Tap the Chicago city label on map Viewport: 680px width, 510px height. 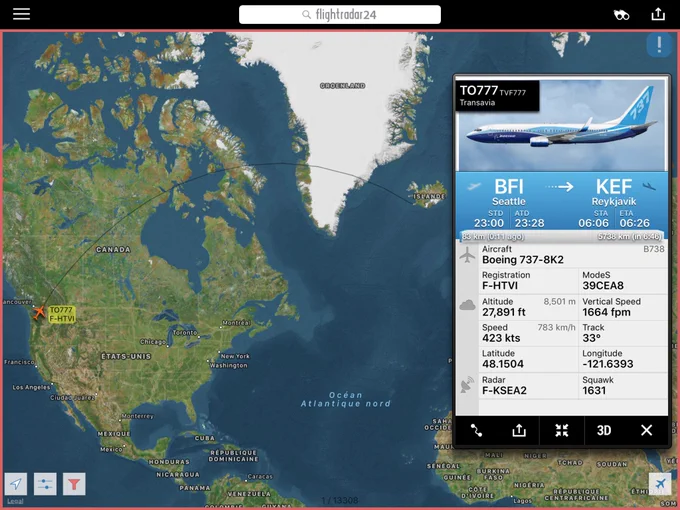pos(153,342)
